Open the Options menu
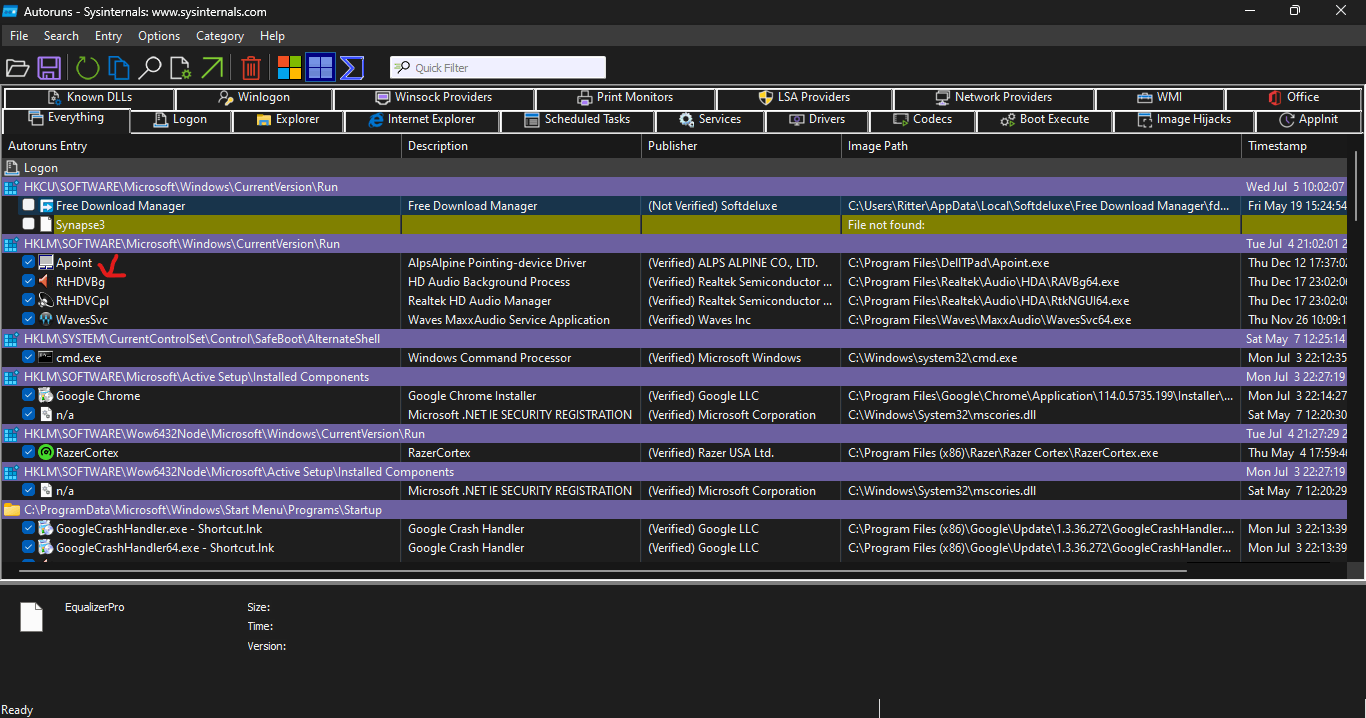Image resolution: width=1366 pixels, height=718 pixels. click(159, 36)
